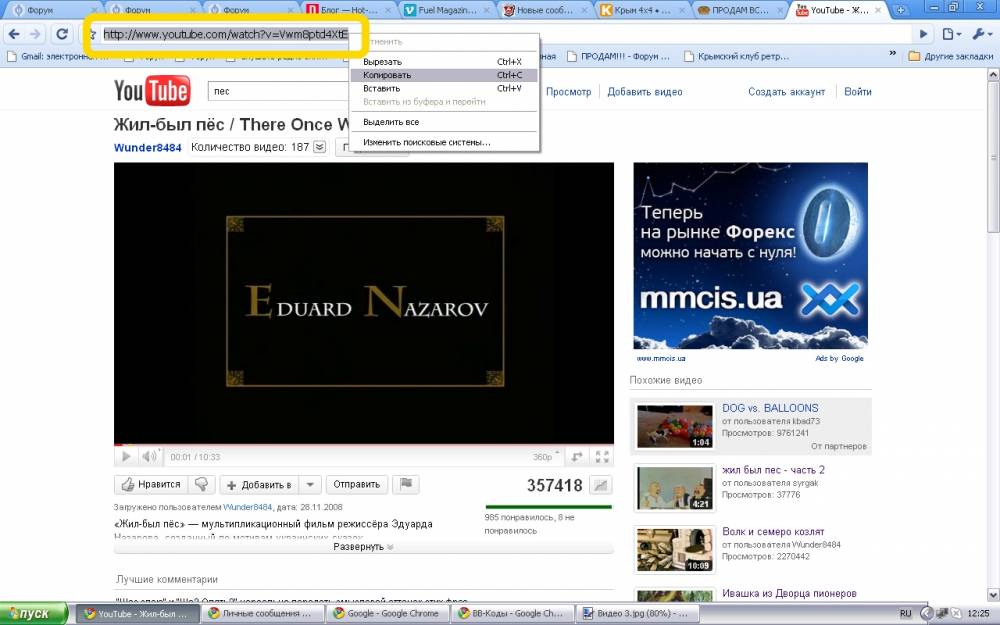
Task: Select Выделить все in the context menu
Action: (445, 122)
